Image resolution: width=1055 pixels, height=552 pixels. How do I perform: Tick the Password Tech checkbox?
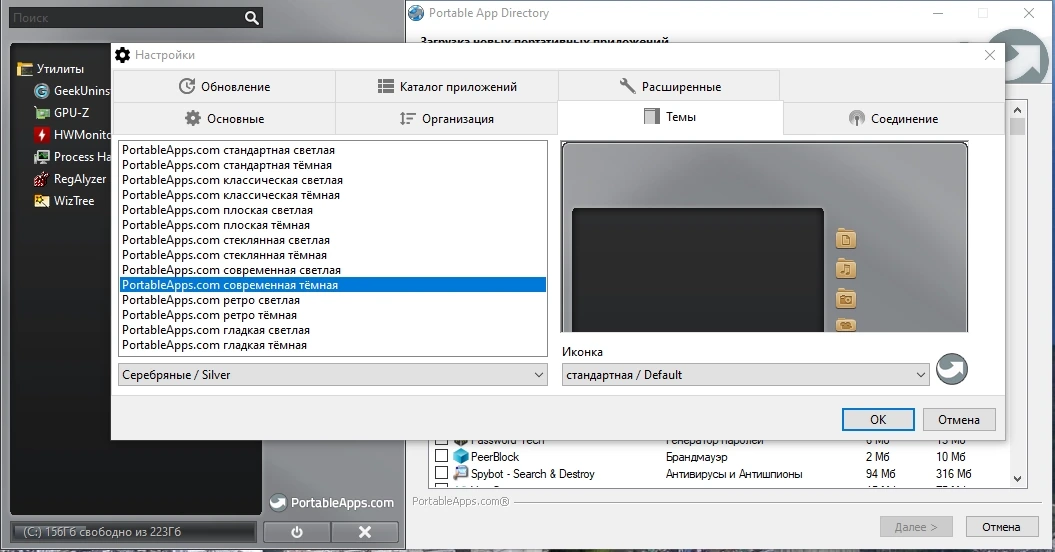441,440
